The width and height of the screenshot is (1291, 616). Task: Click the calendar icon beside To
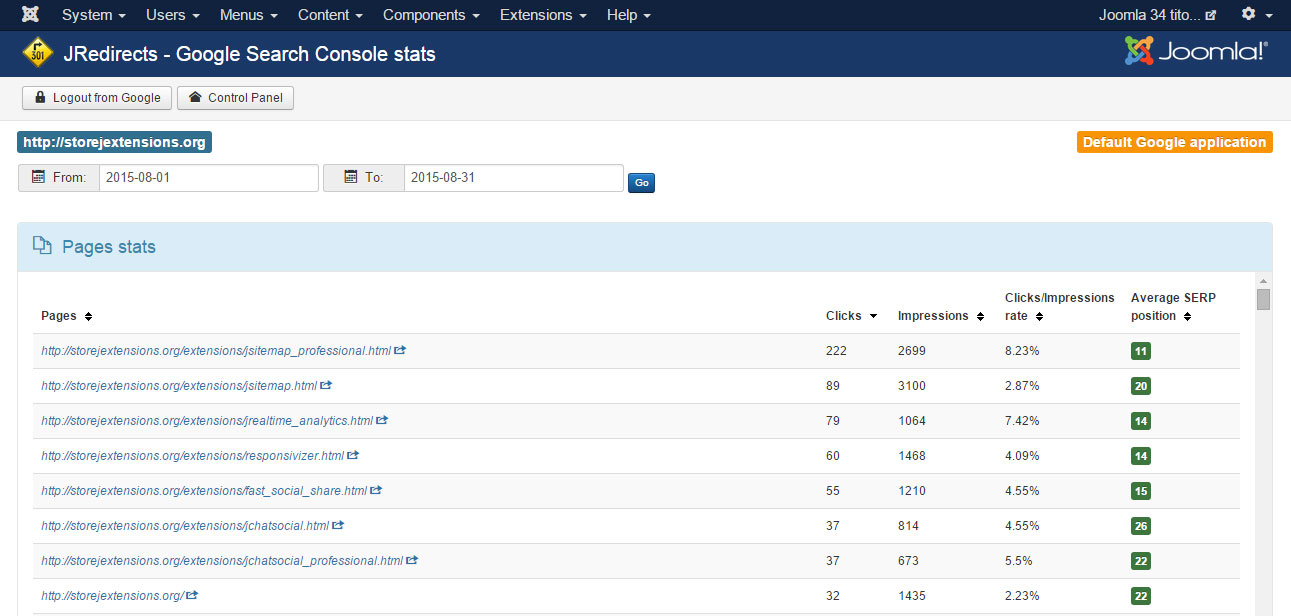tap(351, 177)
